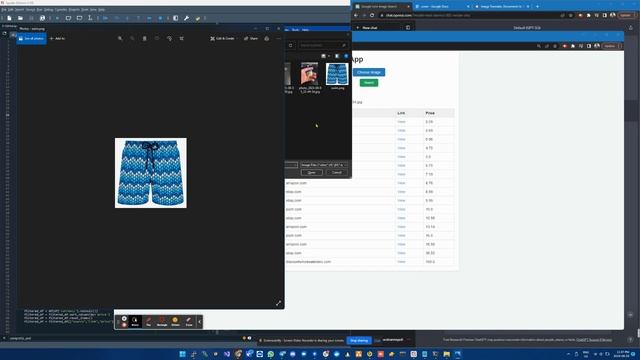The height and width of the screenshot is (360, 640).
Task: Create new file in Spyder toolbar
Action: [x=9, y=18]
